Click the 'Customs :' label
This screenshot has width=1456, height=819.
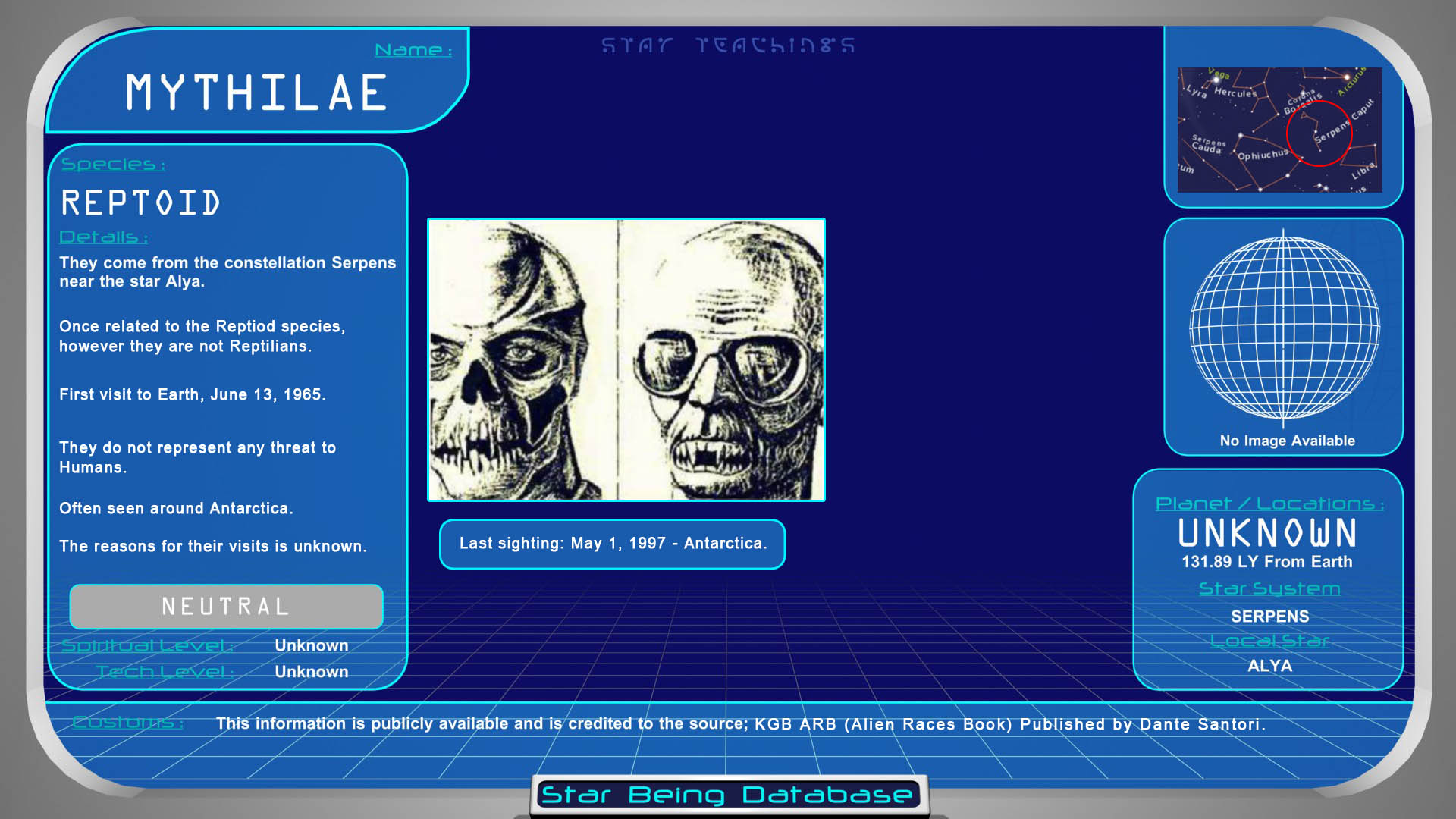coord(127,722)
